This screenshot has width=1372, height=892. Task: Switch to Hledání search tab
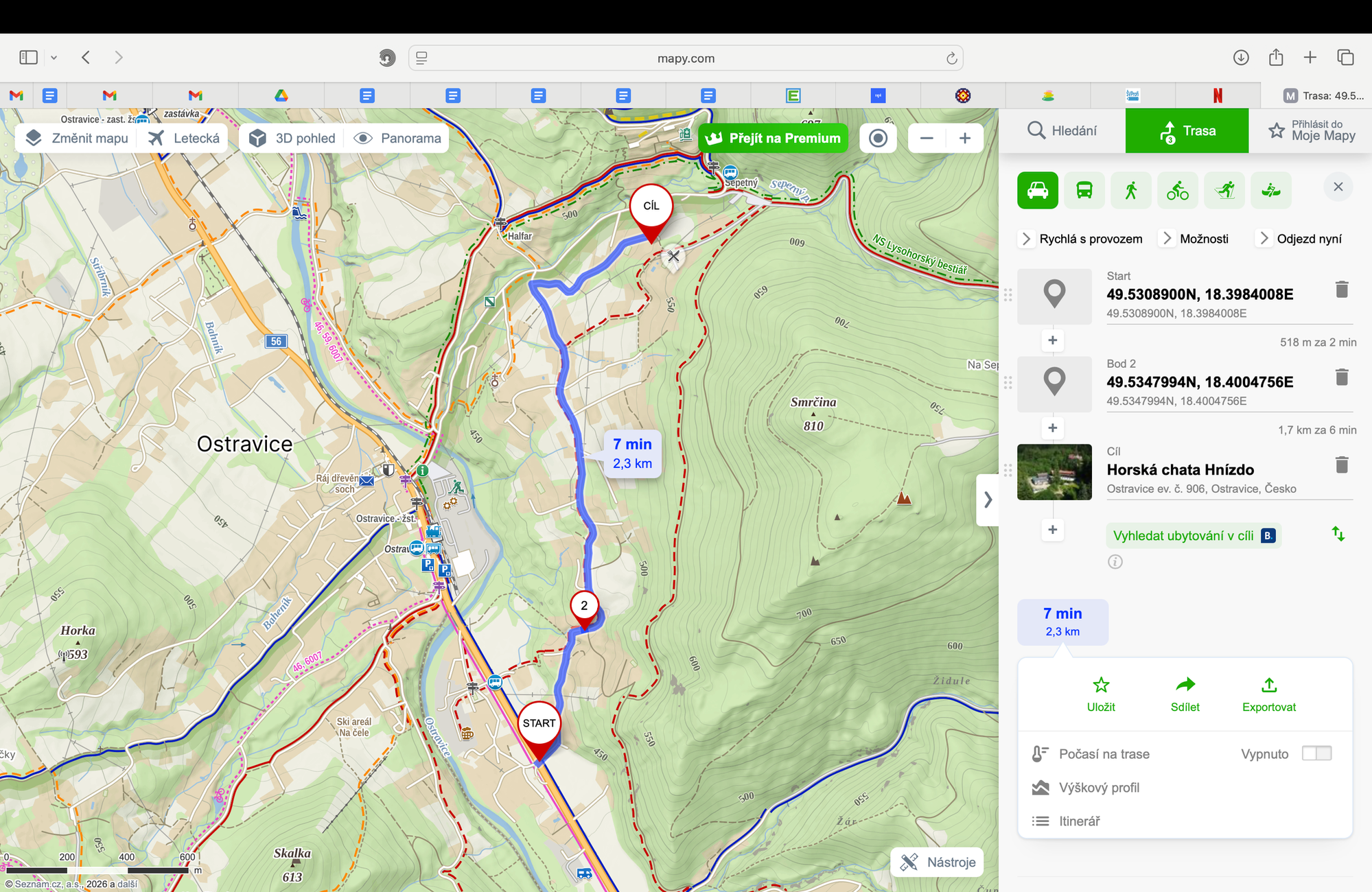pos(1062,130)
